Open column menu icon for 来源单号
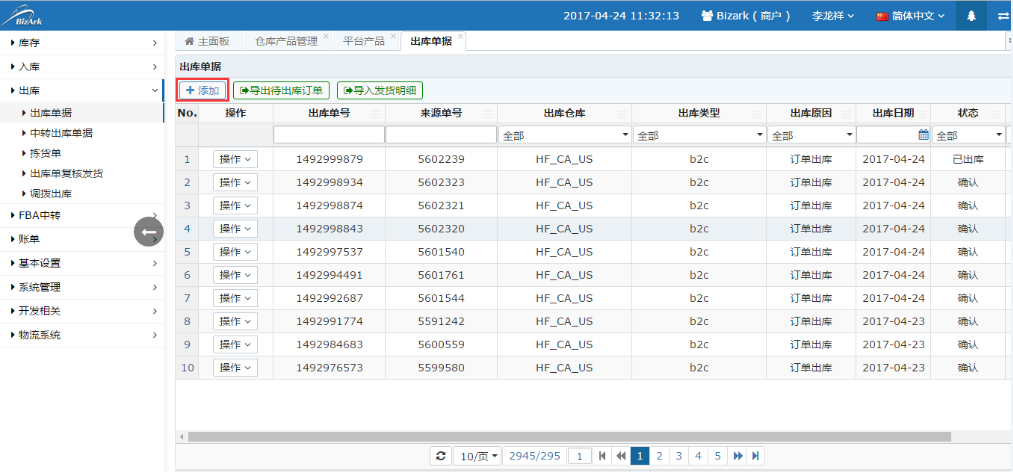Viewport: 1013px width, 472px height. pos(489,114)
